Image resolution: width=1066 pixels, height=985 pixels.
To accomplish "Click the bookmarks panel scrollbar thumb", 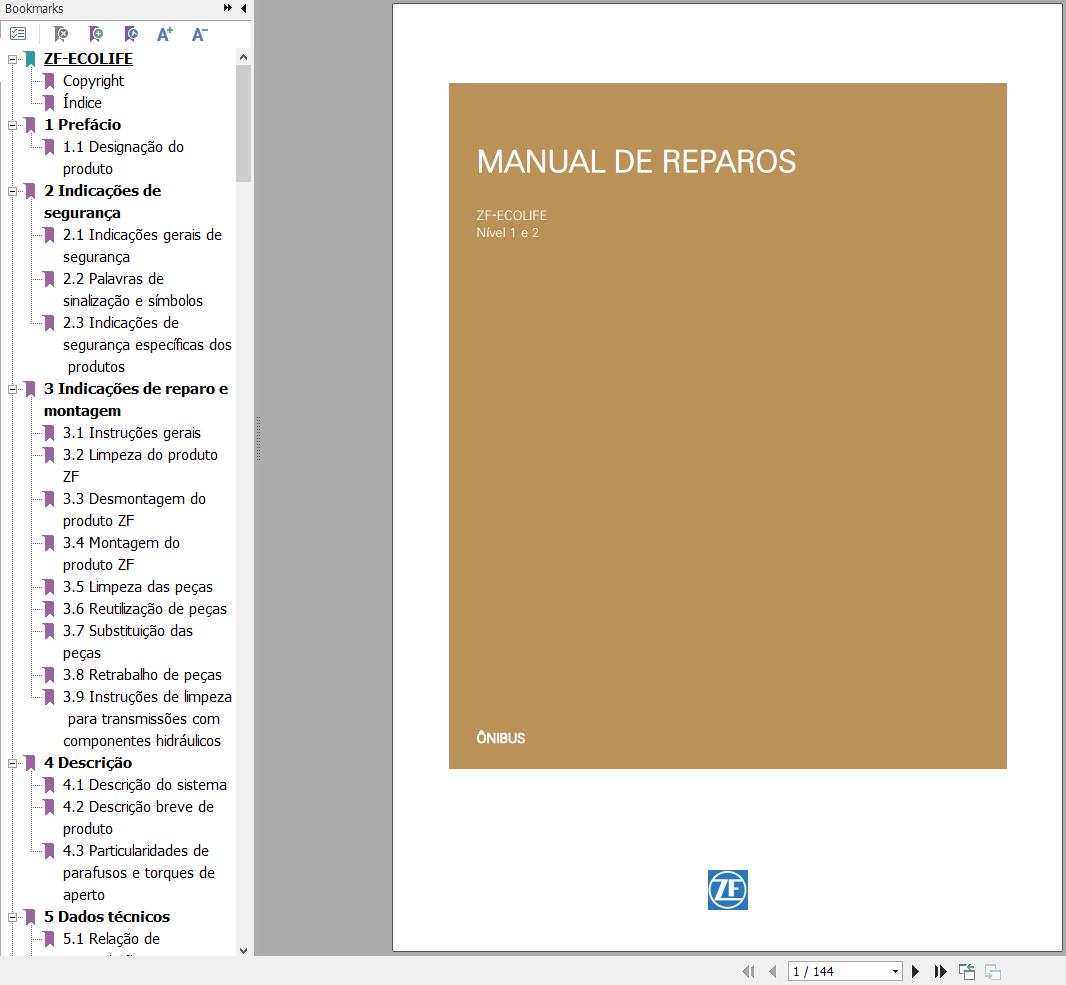I will click(x=243, y=124).
